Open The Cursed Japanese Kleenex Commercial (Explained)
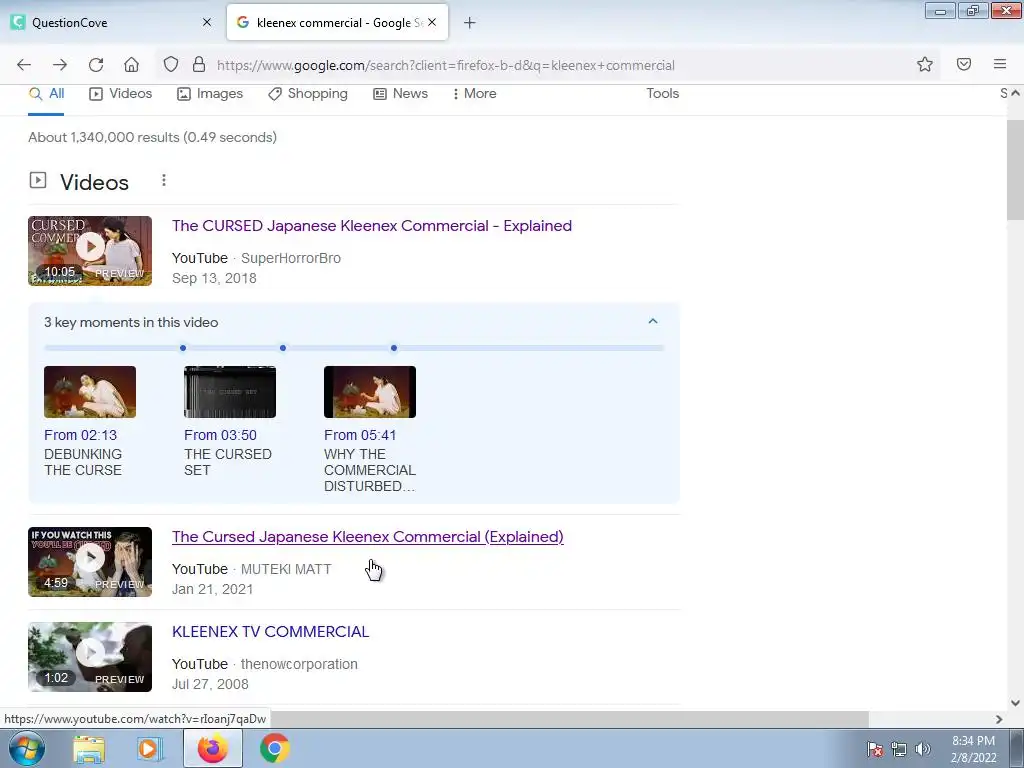This screenshot has height=768, width=1024. (368, 537)
